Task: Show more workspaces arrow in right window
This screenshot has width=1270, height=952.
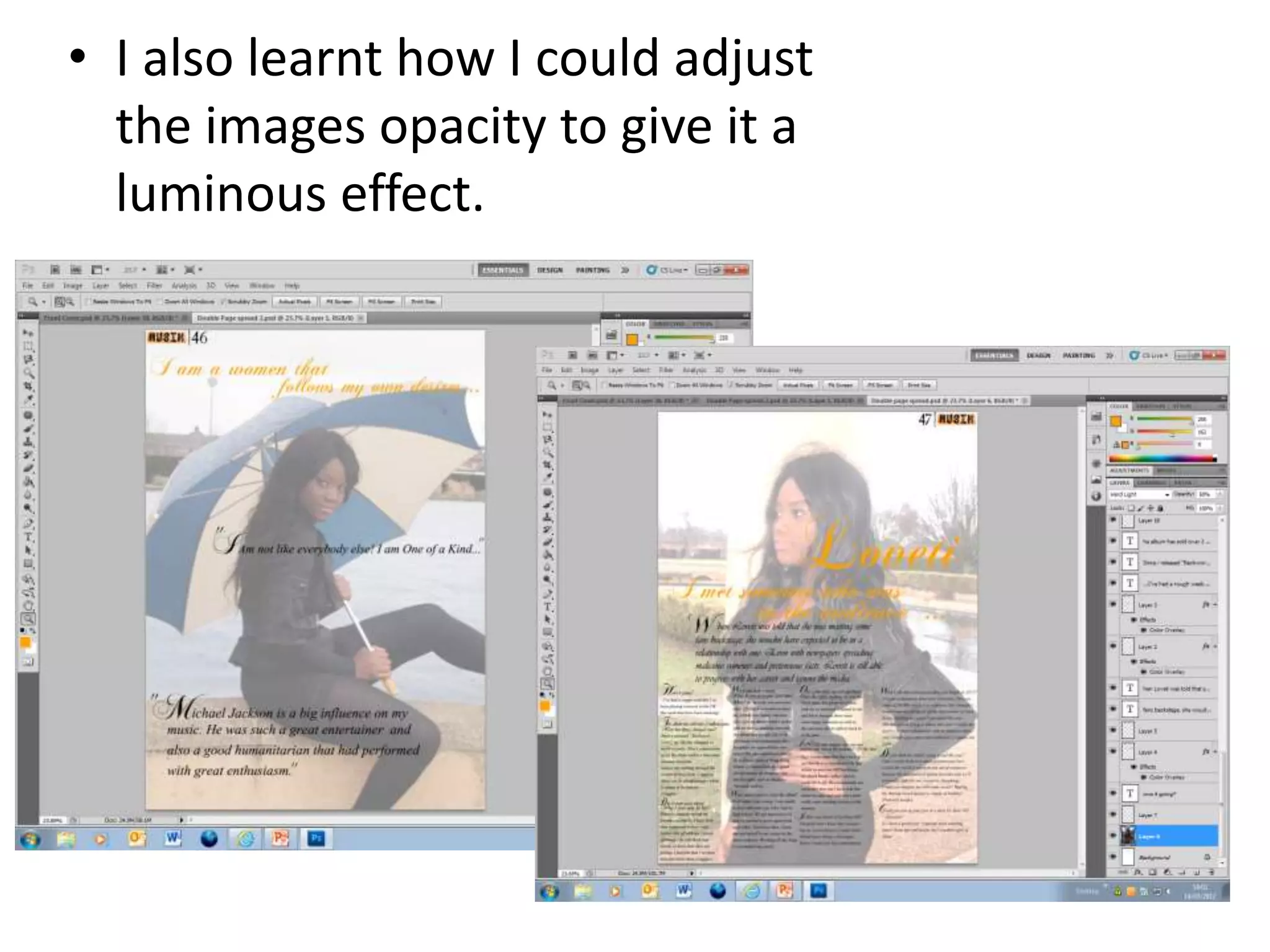Action: click(1110, 355)
